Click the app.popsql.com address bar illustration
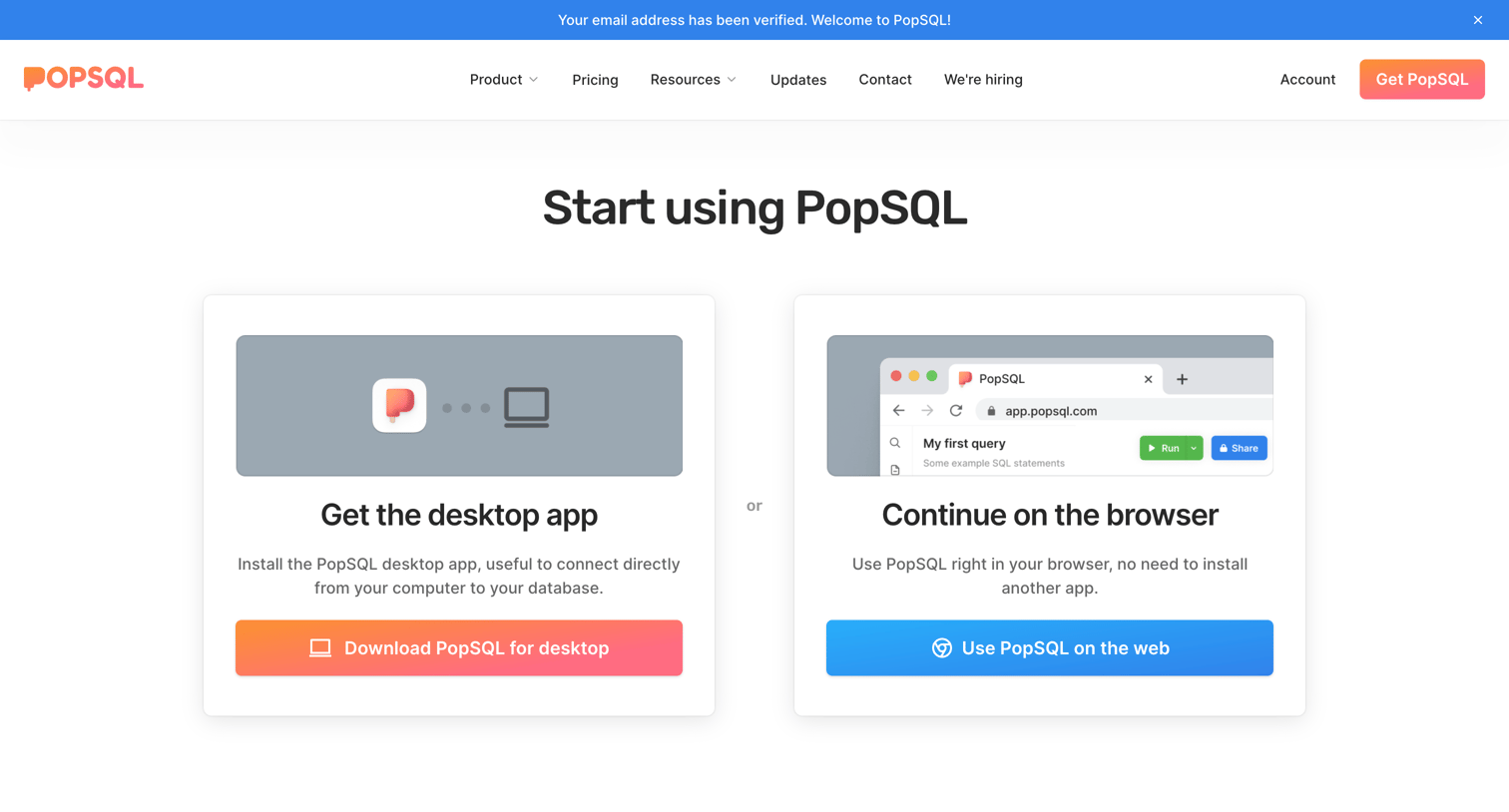The image size is (1509, 812). (x=1125, y=411)
